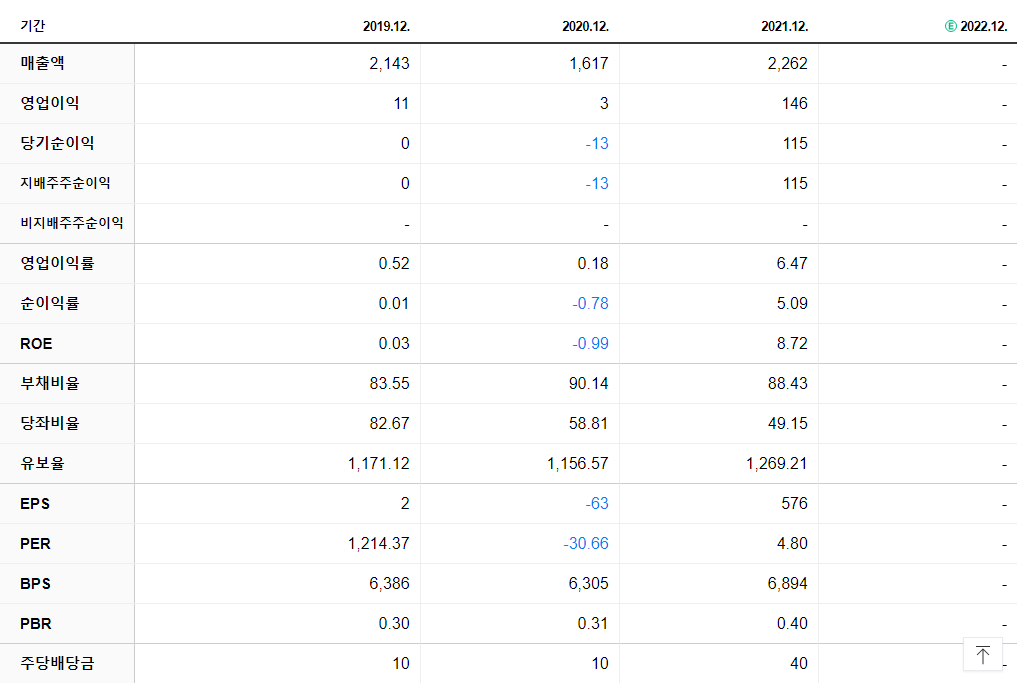Click the 매출액 row label

tap(42, 63)
